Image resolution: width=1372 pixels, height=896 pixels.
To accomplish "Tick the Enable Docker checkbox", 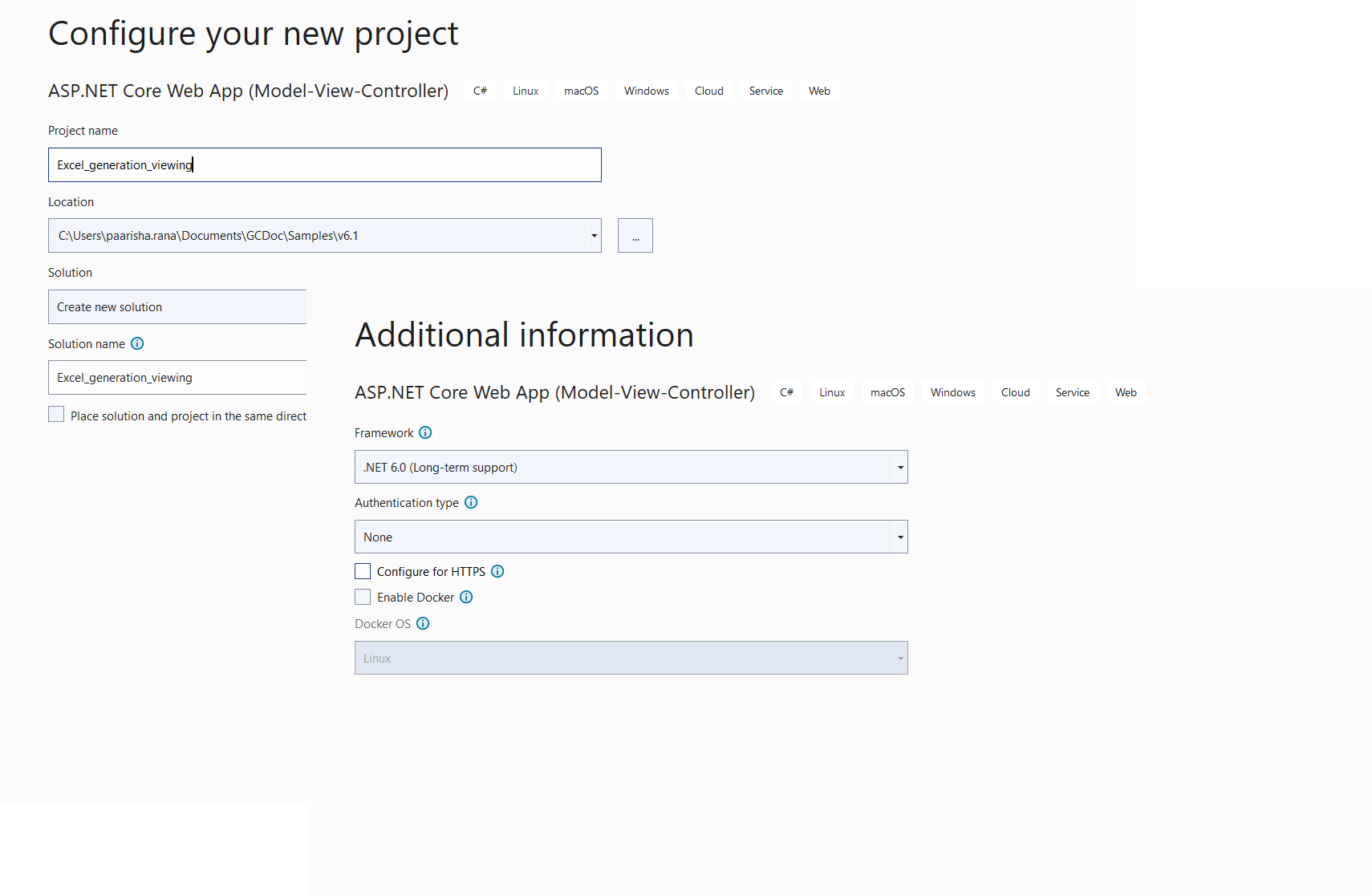I will 363,598.
